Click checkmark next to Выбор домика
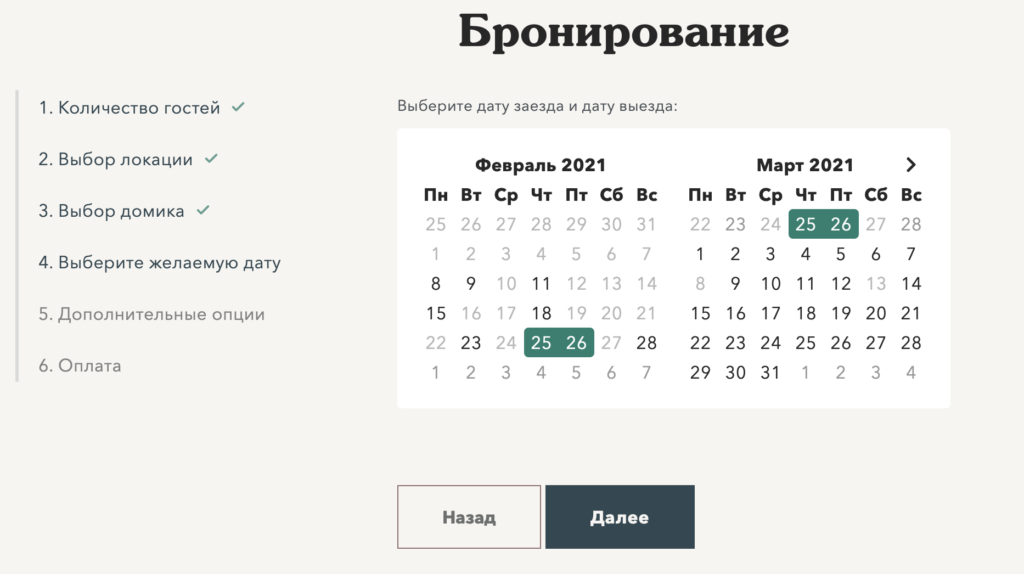The width and height of the screenshot is (1024, 574). (203, 210)
